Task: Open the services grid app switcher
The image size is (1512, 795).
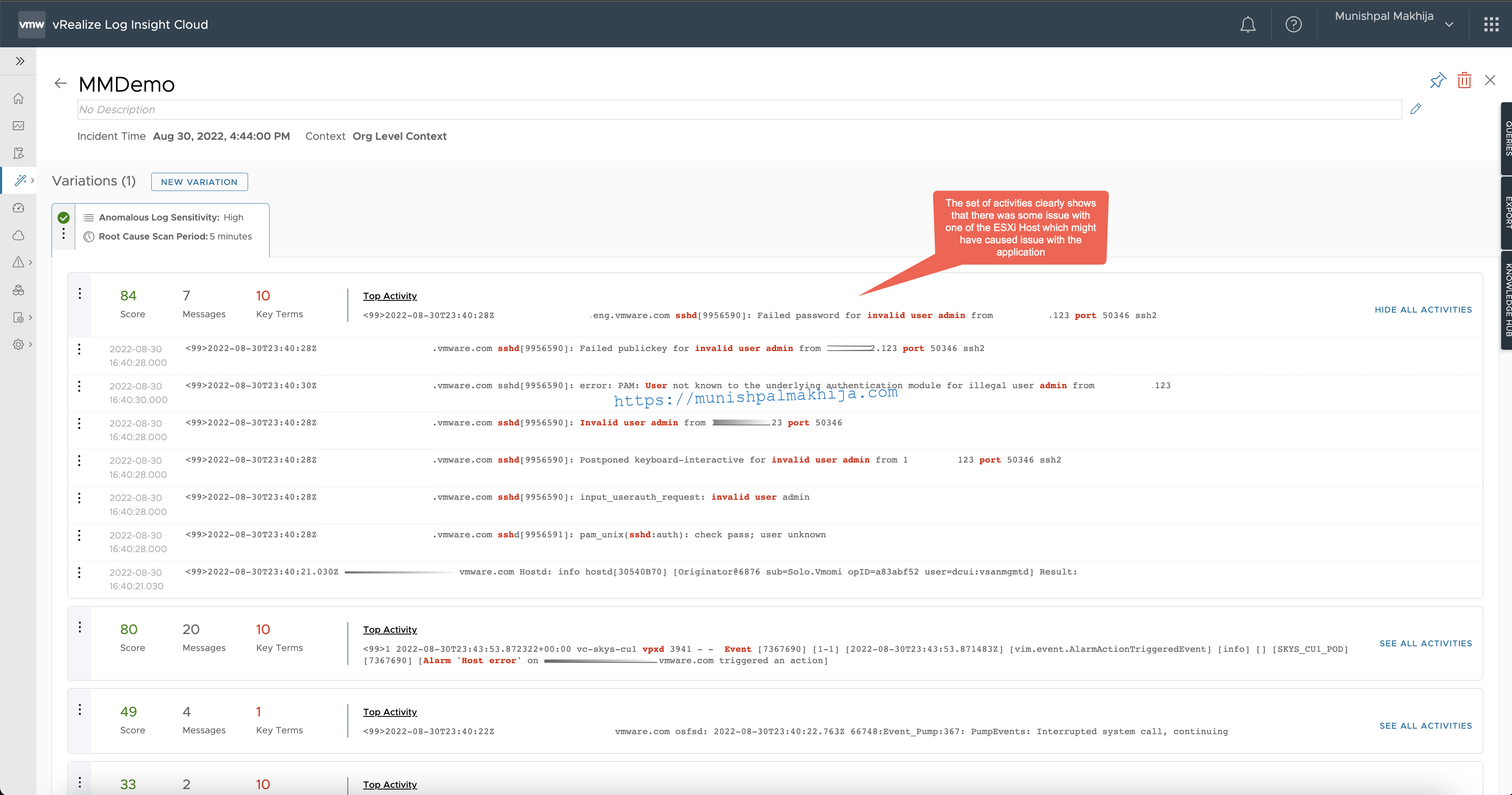Action: 1491,24
